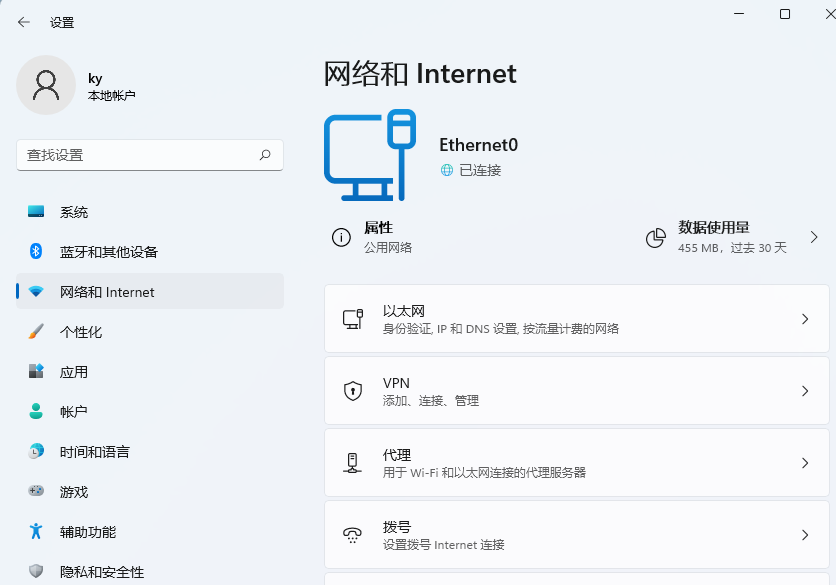Open the 拨号 settings row

576,535
